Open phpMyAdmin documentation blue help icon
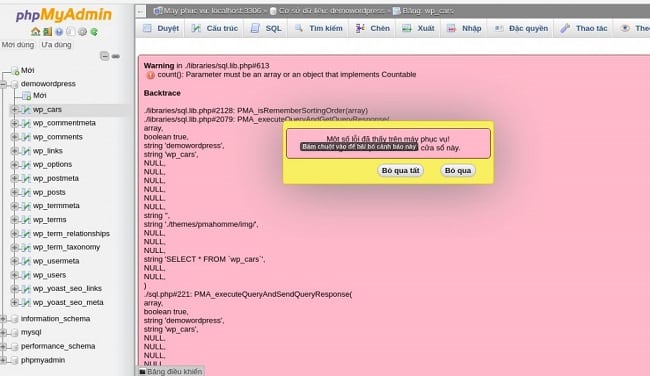 (x=59, y=32)
